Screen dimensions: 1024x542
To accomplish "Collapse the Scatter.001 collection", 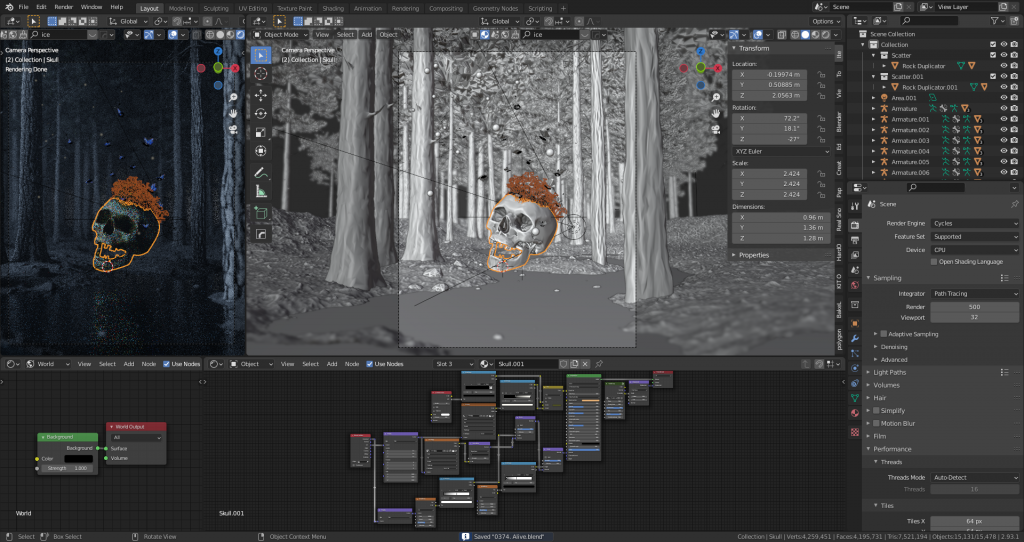I will point(874,76).
